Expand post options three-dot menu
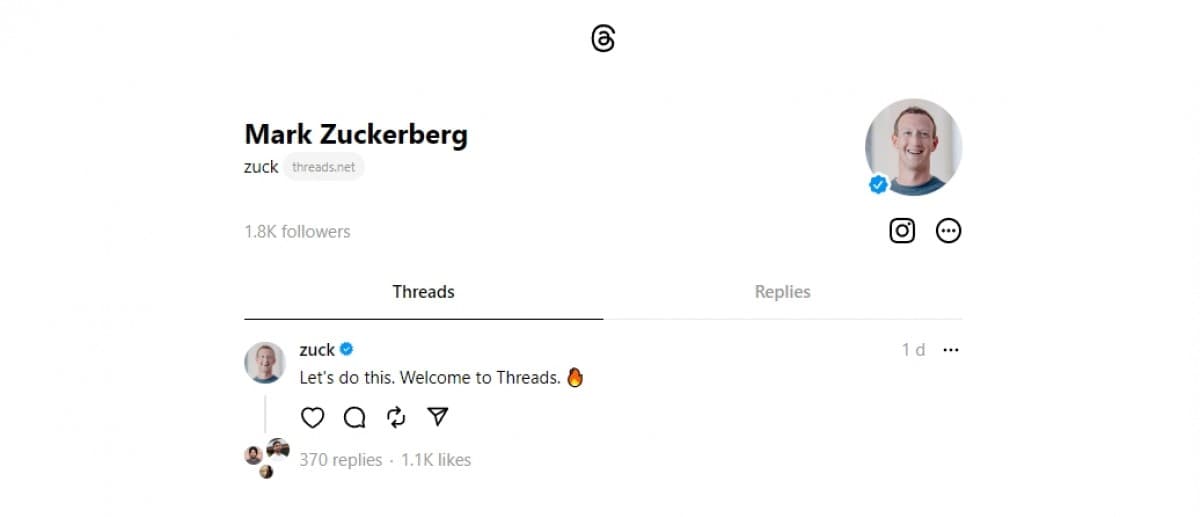This screenshot has width=1200, height=517. [x=951, y=350]
